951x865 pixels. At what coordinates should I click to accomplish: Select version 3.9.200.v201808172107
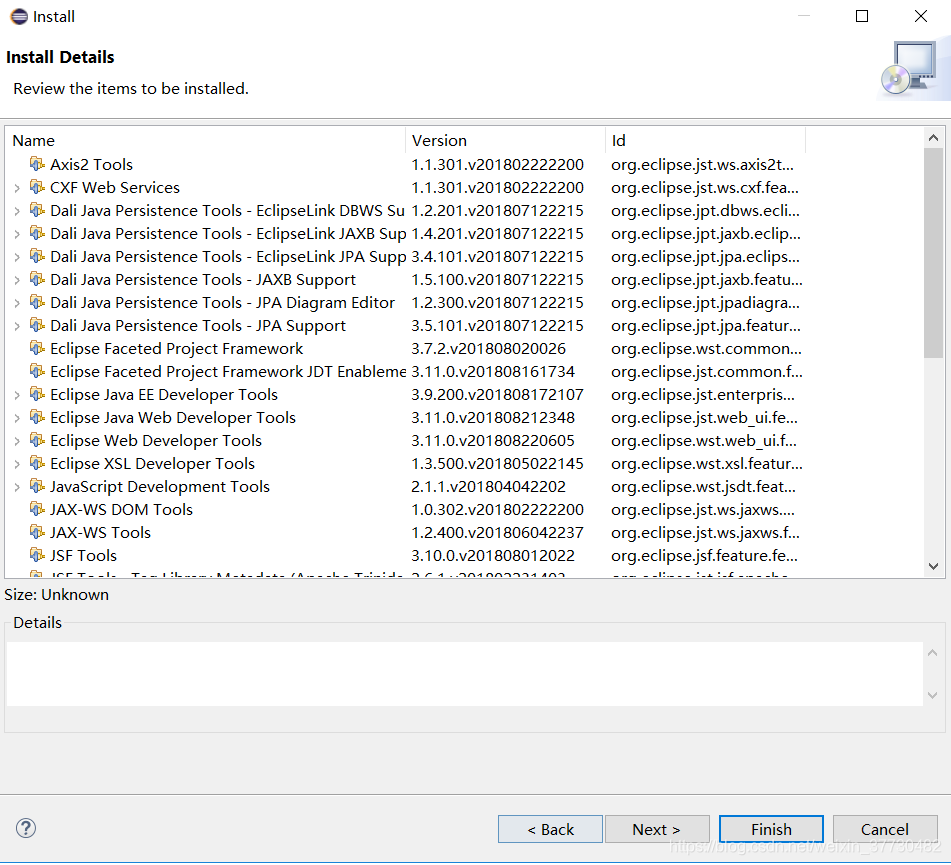click(497, 395)
